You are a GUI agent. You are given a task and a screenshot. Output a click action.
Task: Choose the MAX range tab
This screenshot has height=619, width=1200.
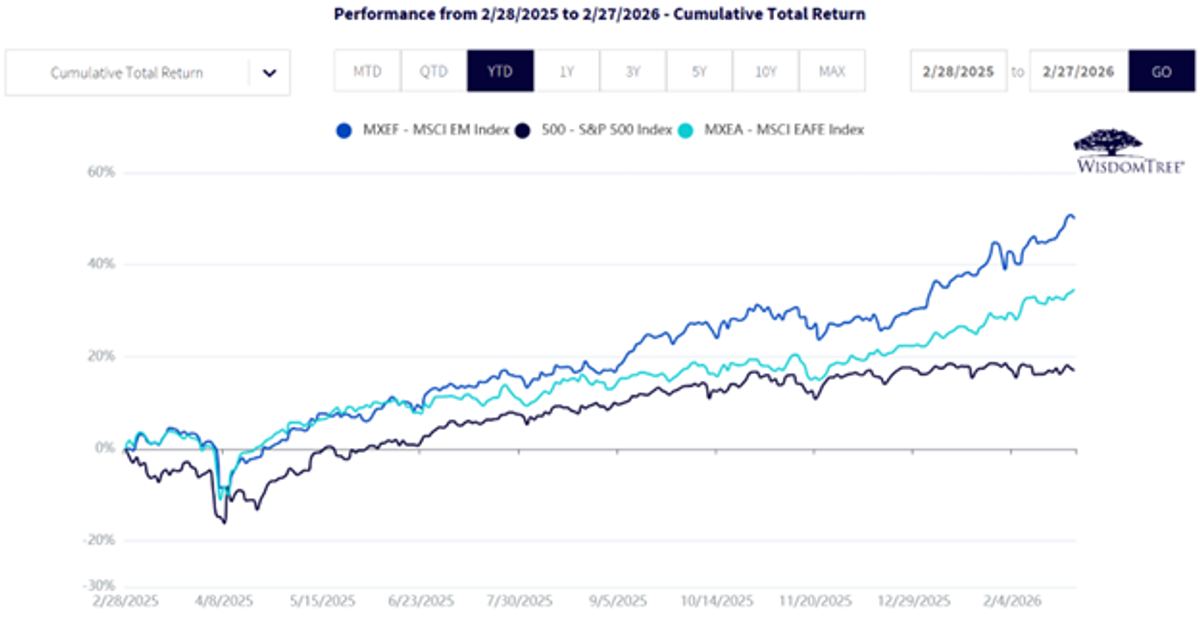point(832,72)
